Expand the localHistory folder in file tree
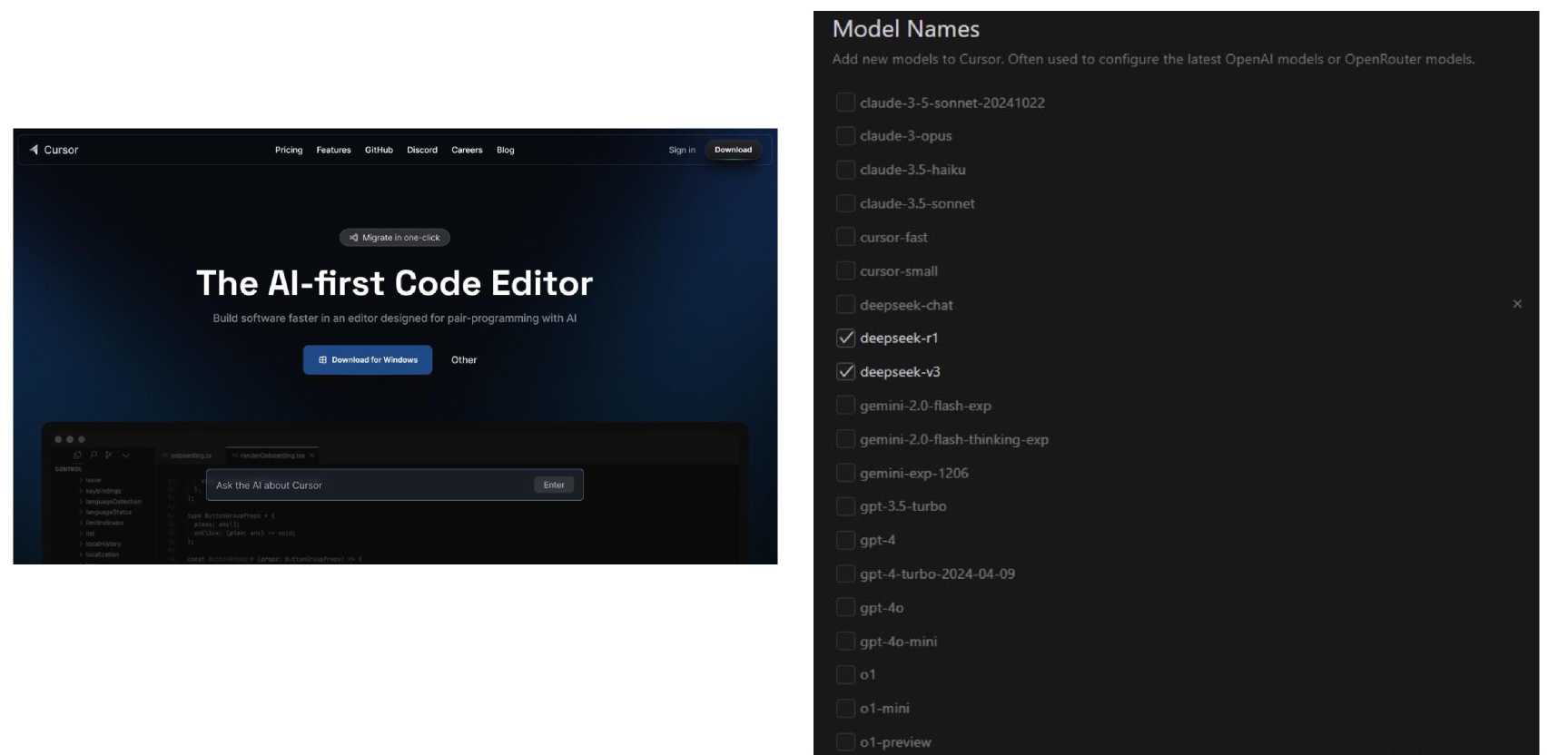 103,544
